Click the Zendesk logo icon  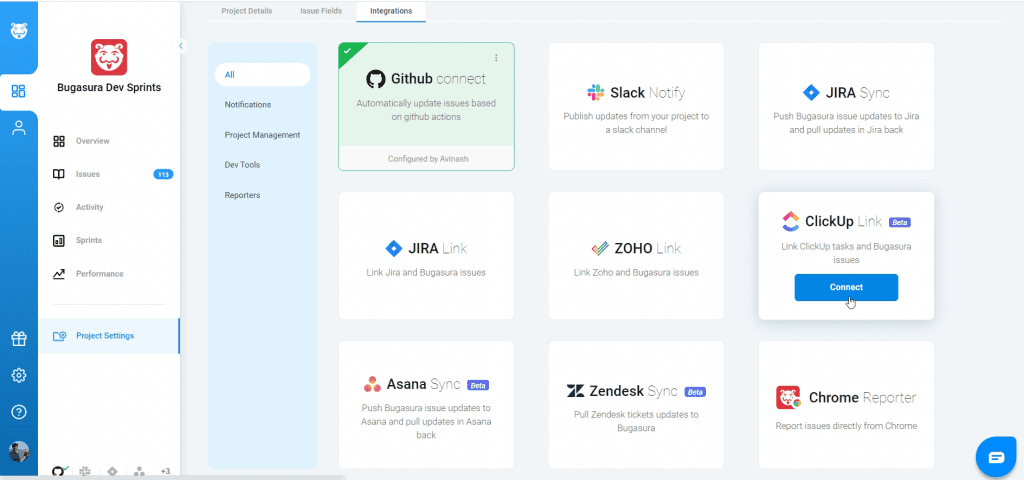(575, 391)
